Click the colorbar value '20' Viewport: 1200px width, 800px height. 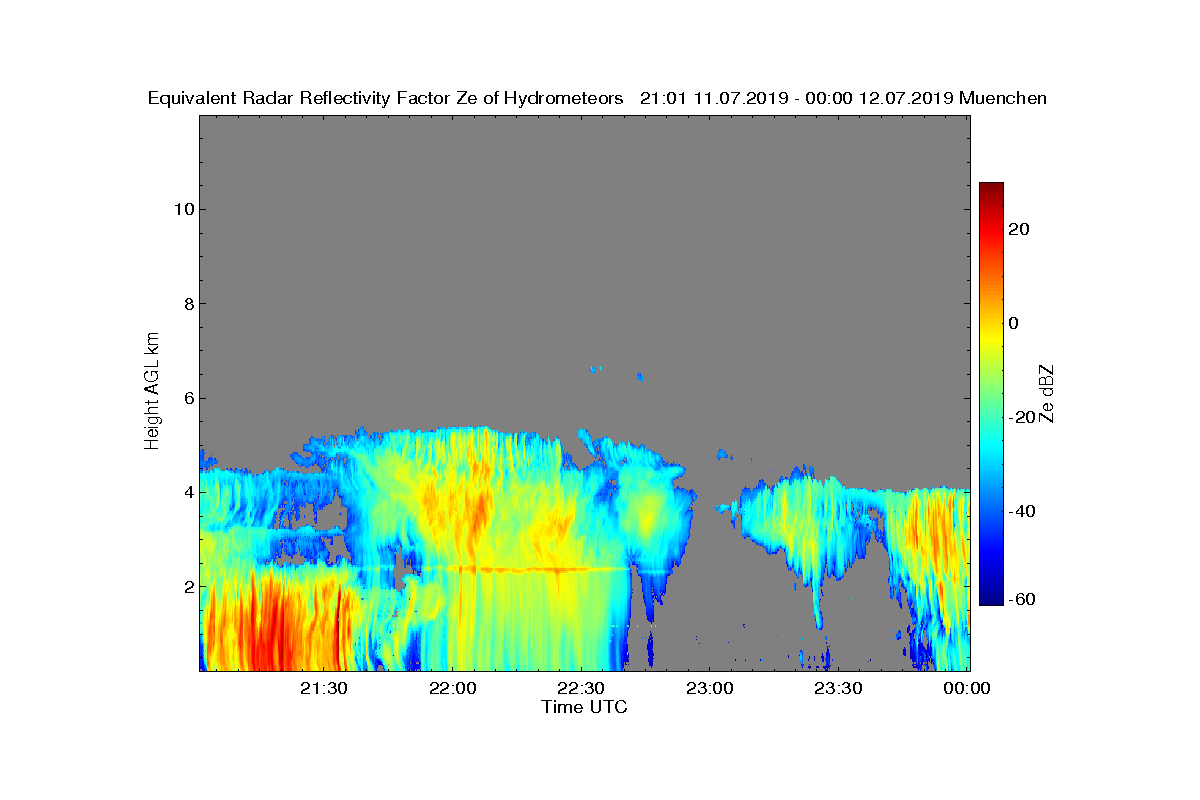[1021, 229]
